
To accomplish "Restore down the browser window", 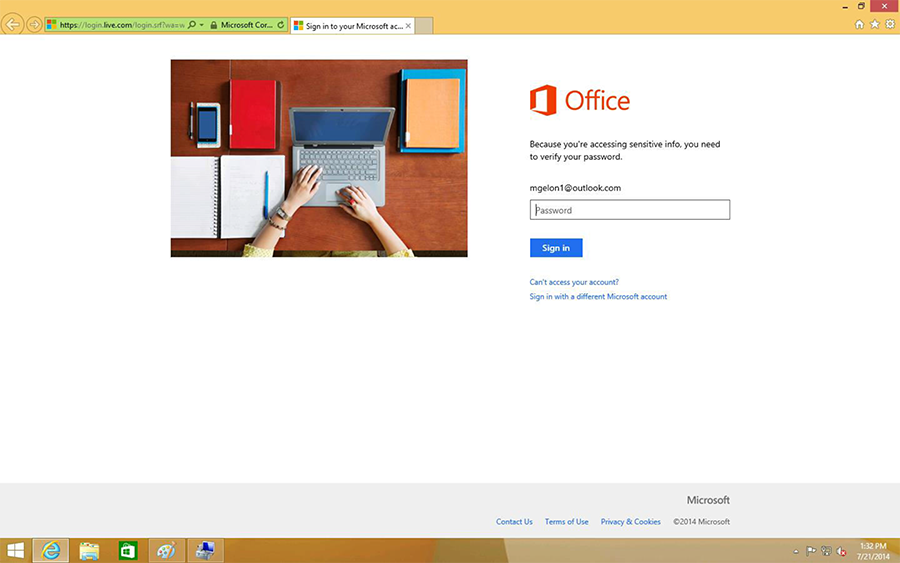I will pos(861,6).
